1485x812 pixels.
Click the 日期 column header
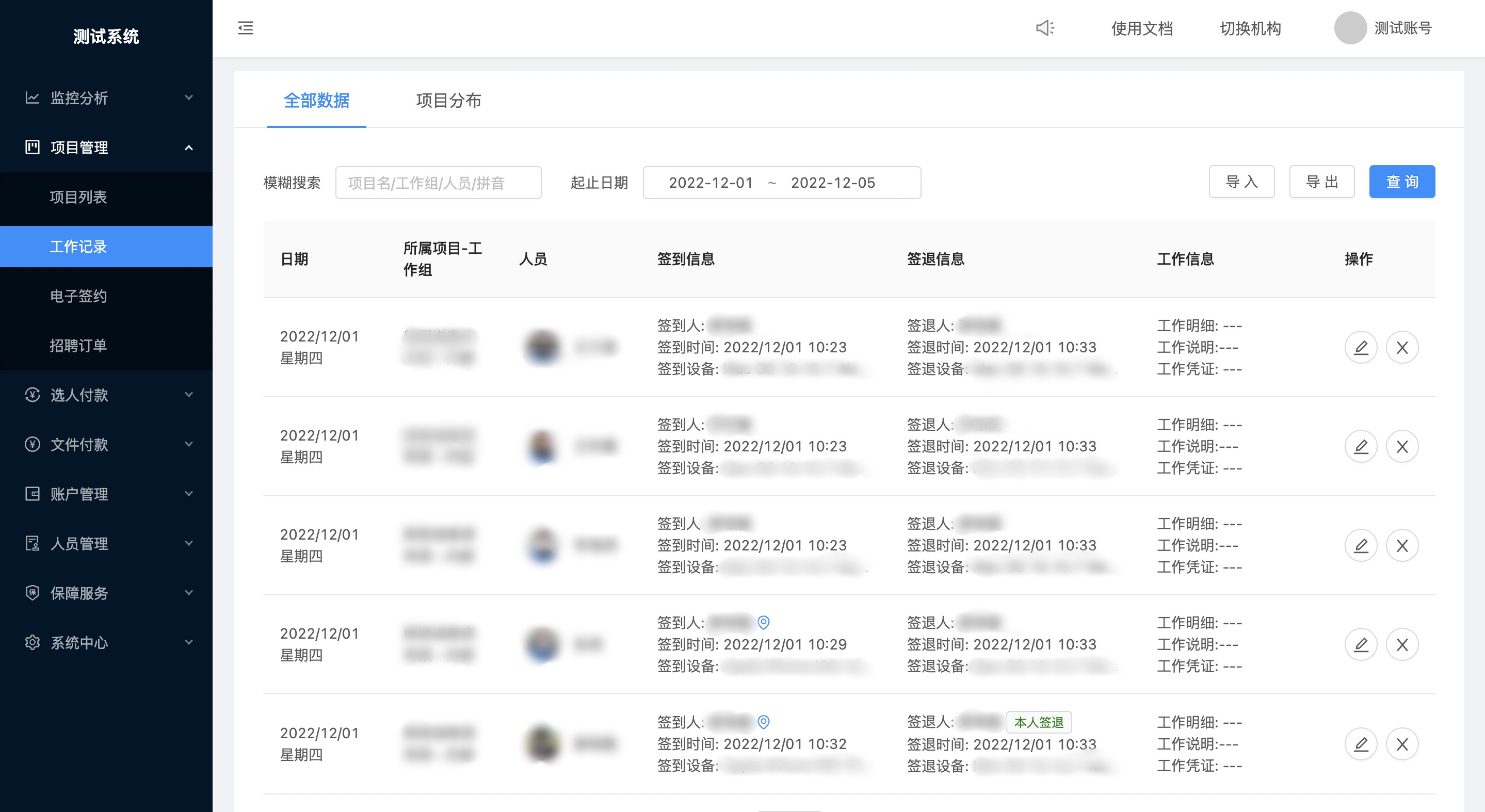pyautogui.click(x=294, y=259)
